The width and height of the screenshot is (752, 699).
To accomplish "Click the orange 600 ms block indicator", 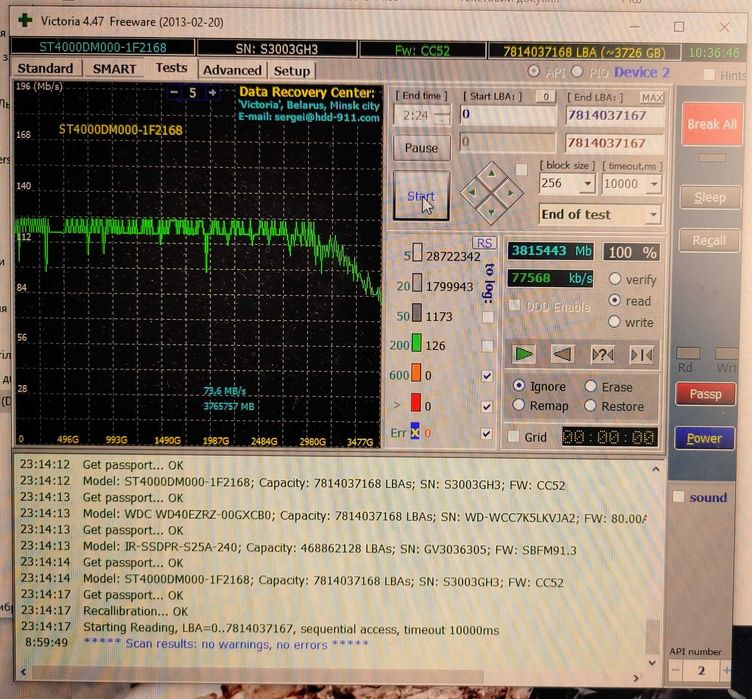I will point(416,373).
